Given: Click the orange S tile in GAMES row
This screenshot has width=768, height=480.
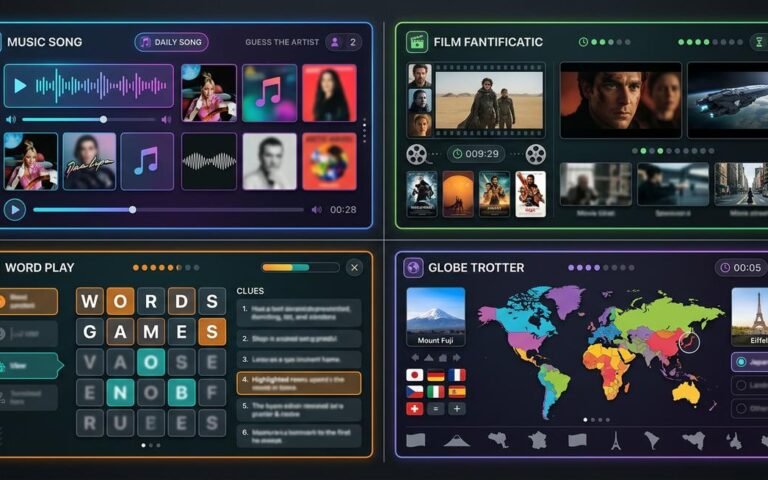Looking at the screenshot, I should [212, 332].
